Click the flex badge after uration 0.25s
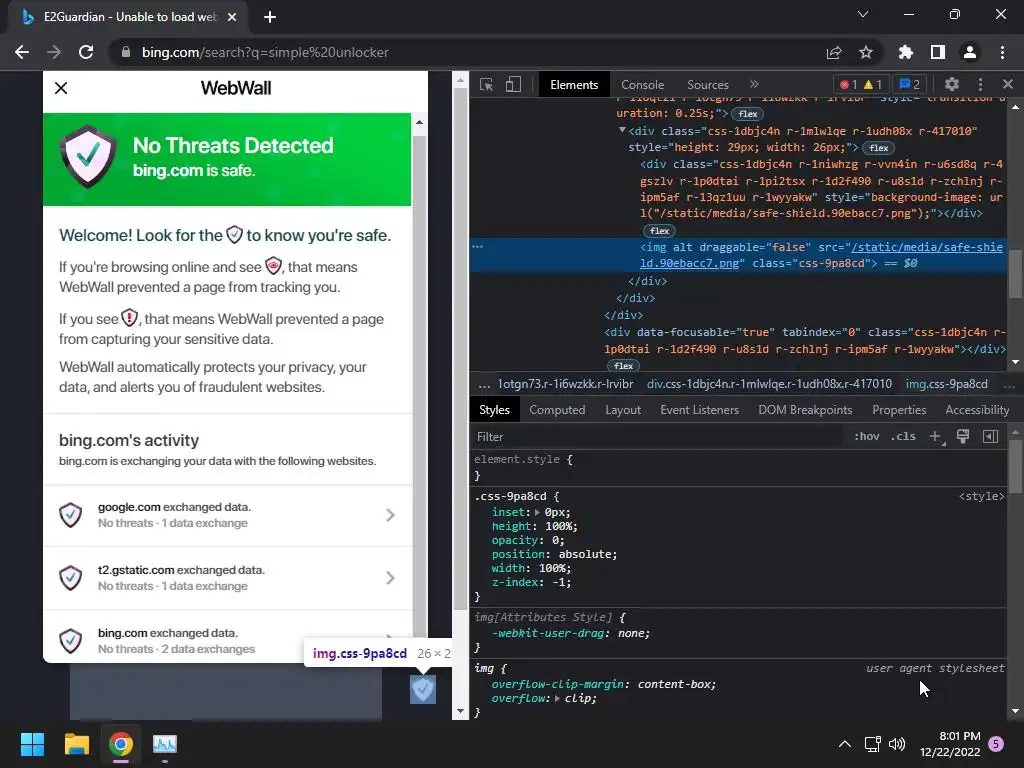This screenshot has width=1024, height=768. 748,114
